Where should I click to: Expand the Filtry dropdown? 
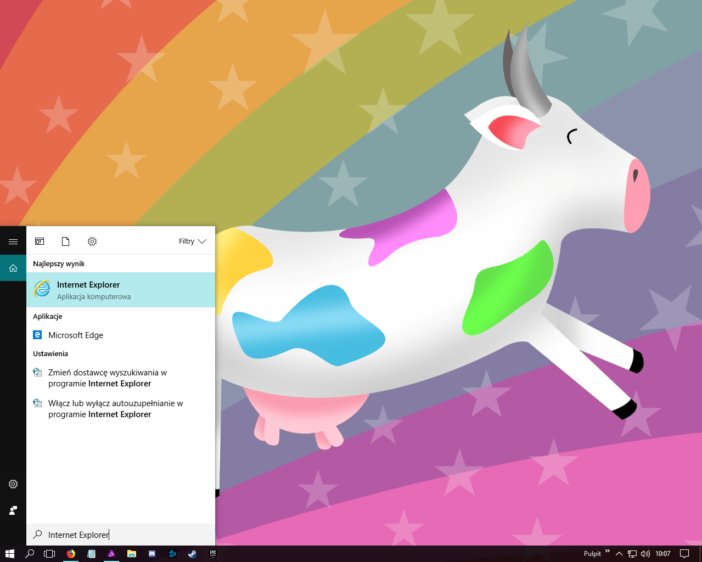point(192,241)
